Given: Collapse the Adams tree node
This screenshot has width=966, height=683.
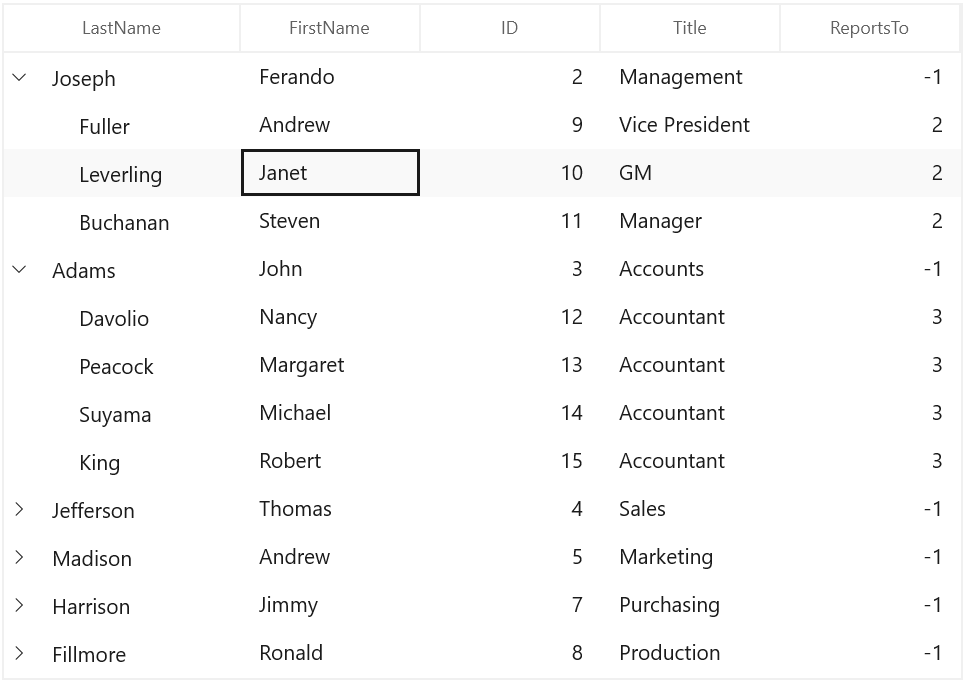Looking at the screenshot, I should pyautogui.click(x=19, y=270).
